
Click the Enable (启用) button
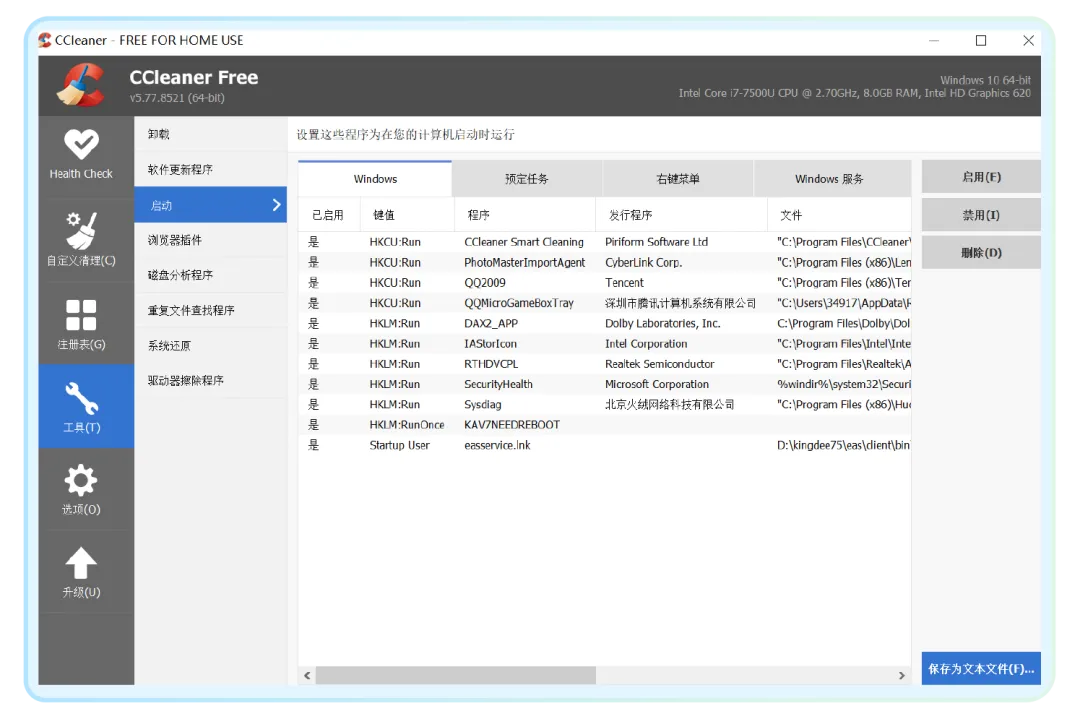click(981, 177)
